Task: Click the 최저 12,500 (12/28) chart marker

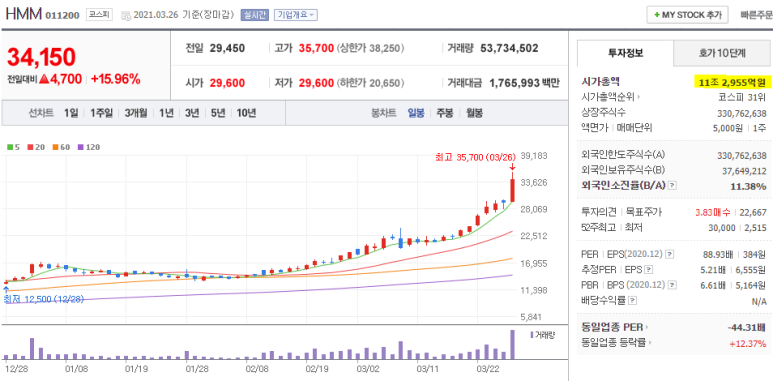Action: 43,299
